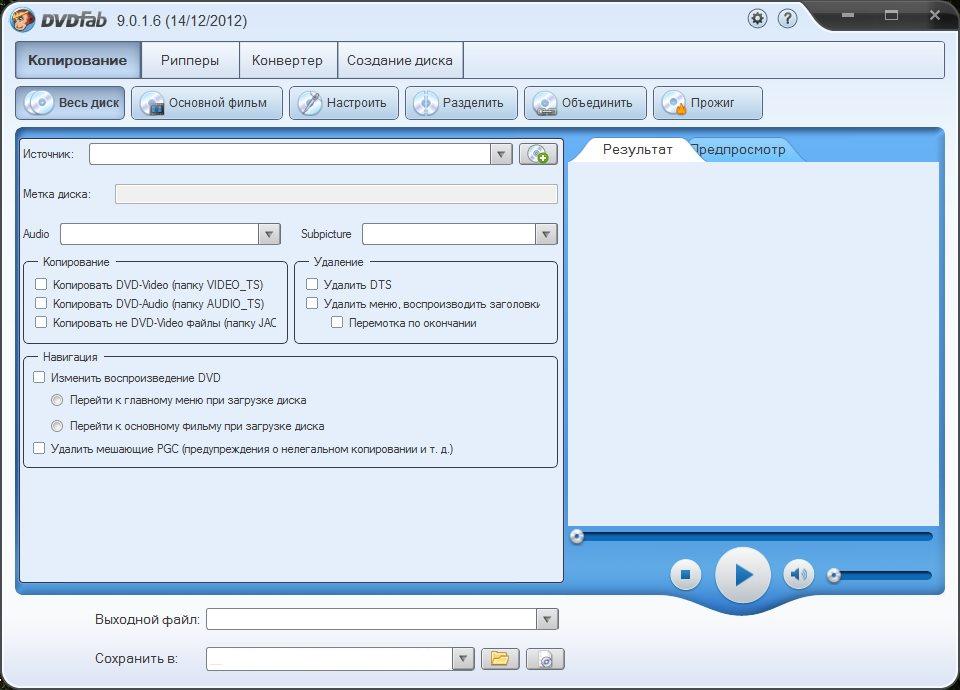
Task: Open the Копирование tab
Action: click(x=78, y=60)
